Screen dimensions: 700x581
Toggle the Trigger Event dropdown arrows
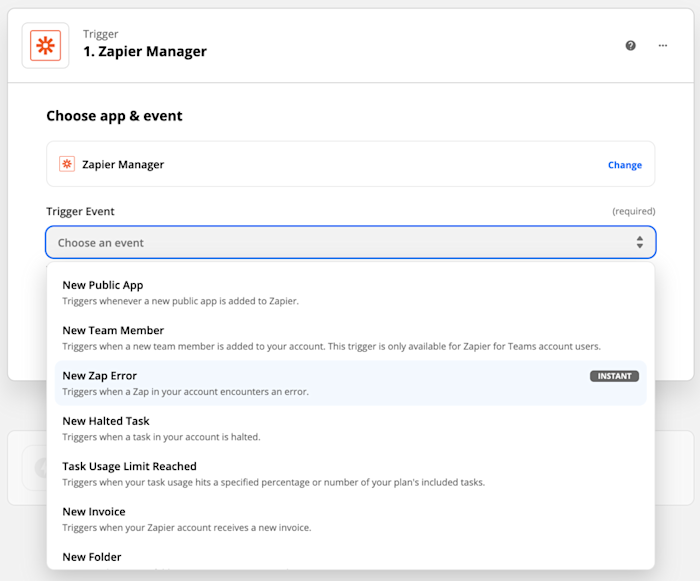tap(640, 242)
